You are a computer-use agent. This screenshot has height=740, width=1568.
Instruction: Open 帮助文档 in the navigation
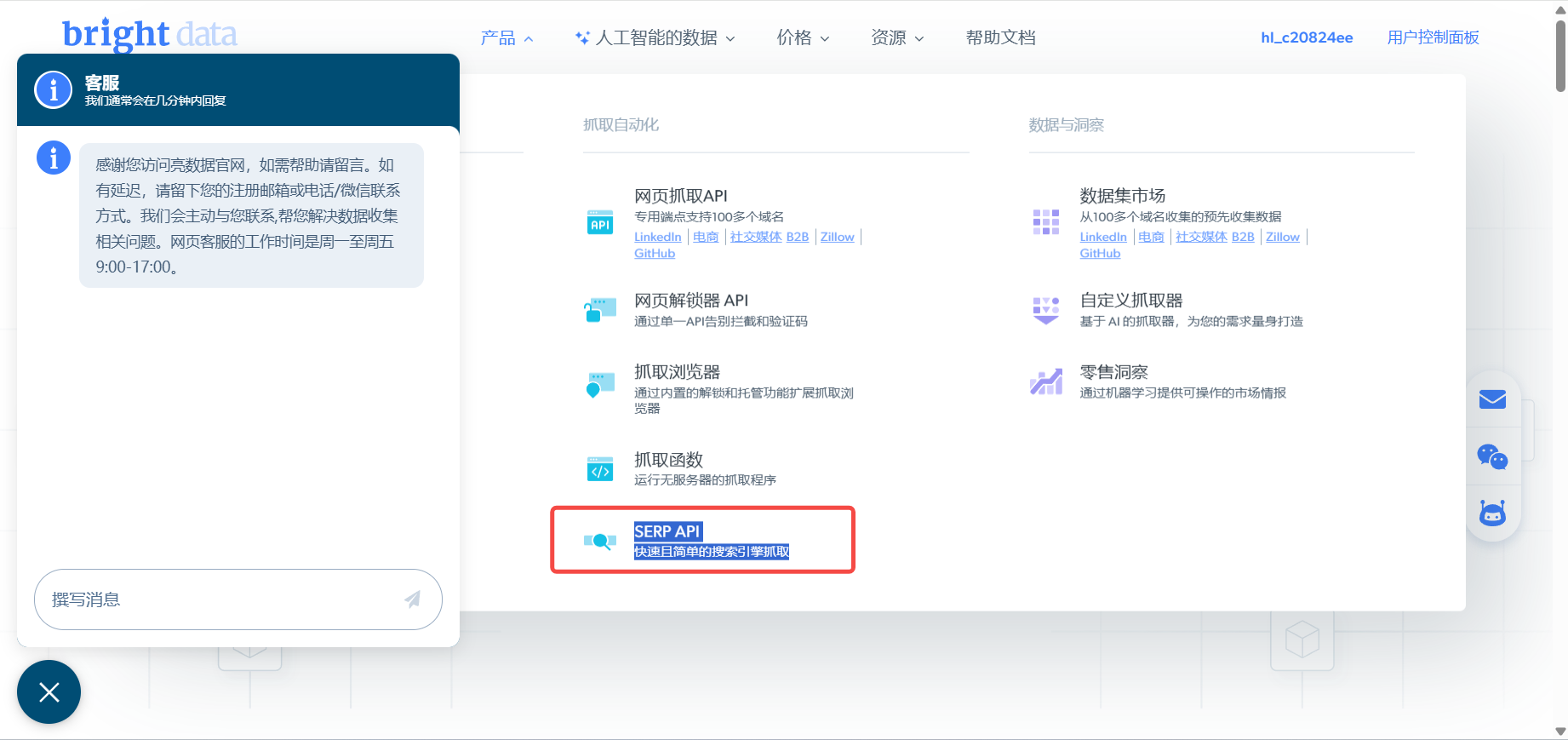coord(1001,37)
